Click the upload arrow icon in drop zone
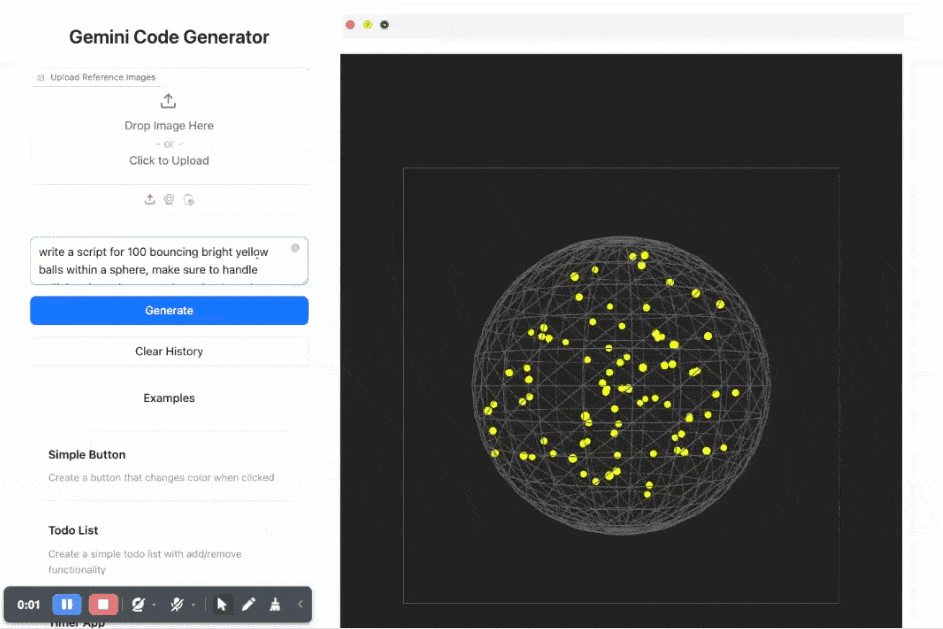The image size is (943, 629). (168, 101)
